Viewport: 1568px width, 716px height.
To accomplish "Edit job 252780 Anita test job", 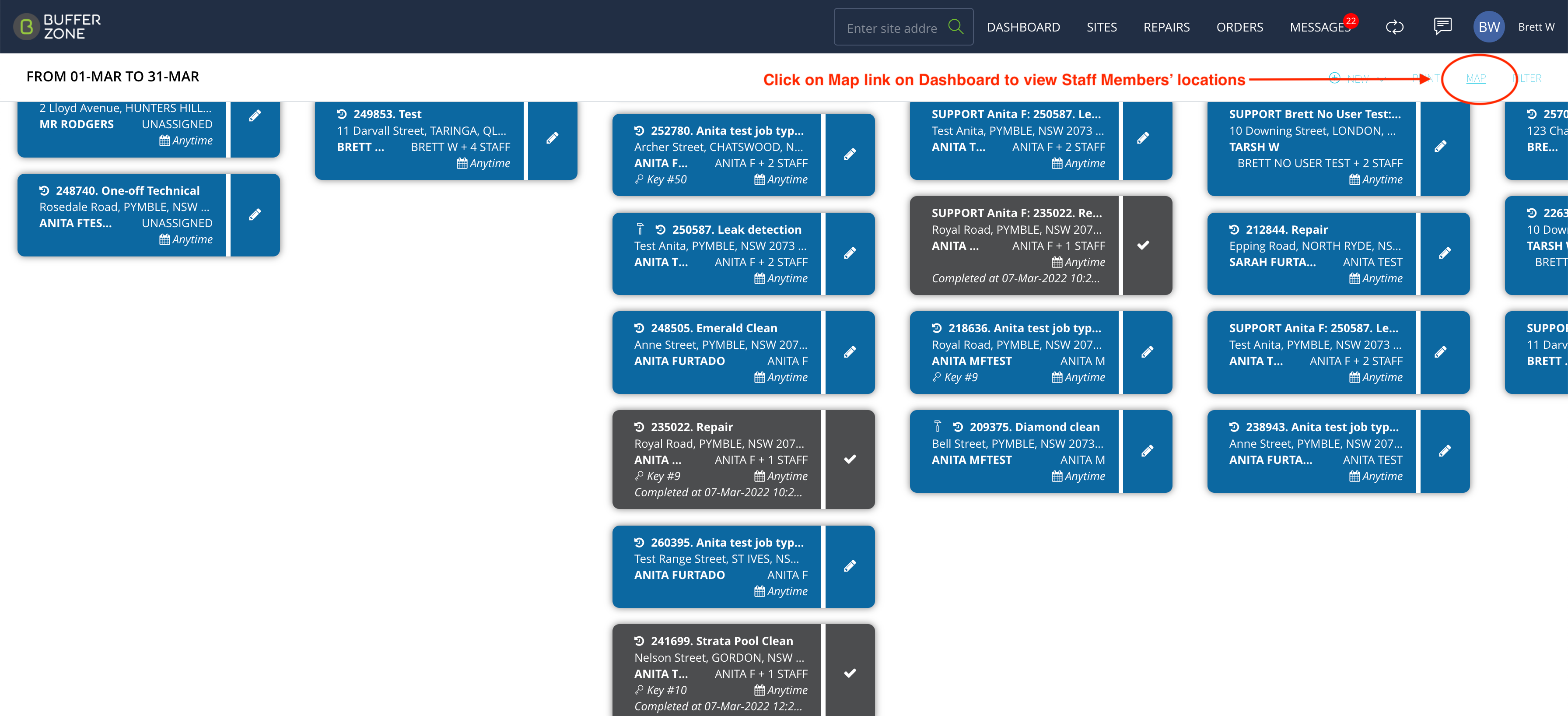I will point(850,154).
